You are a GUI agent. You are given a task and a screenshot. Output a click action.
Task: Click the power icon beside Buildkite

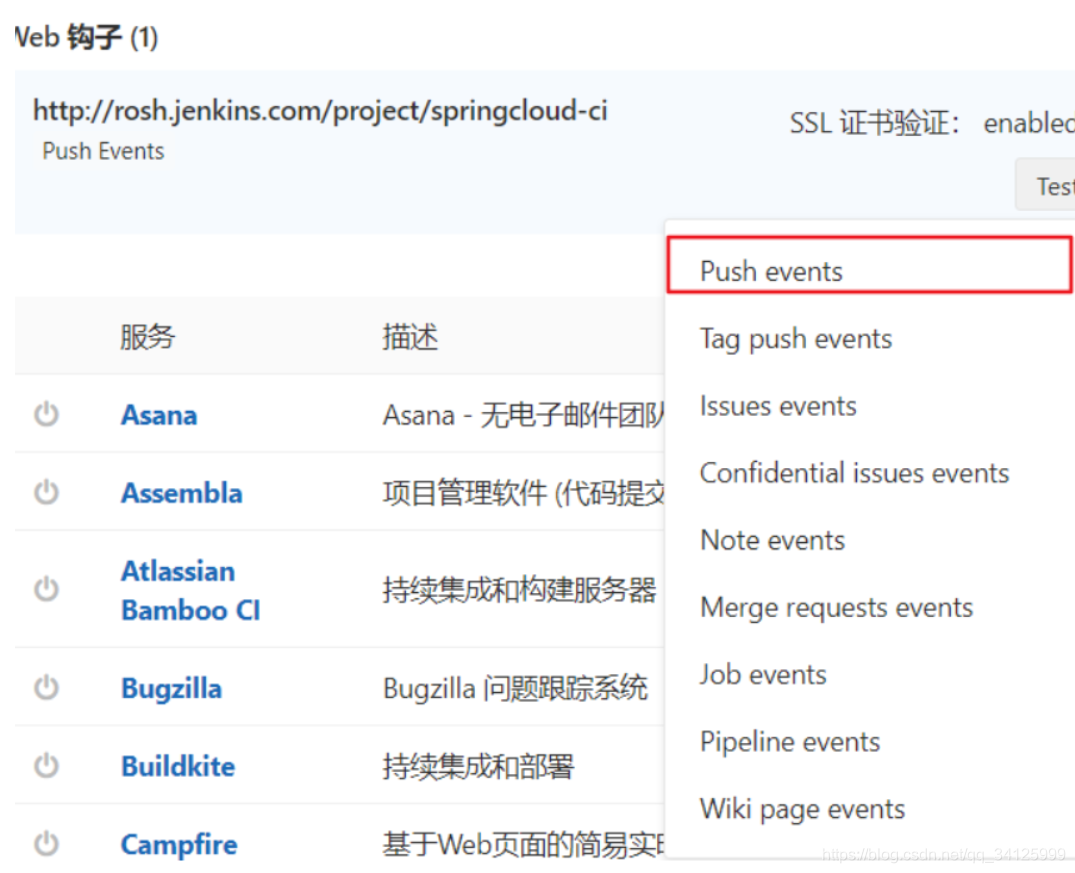(x=46, y=766)
